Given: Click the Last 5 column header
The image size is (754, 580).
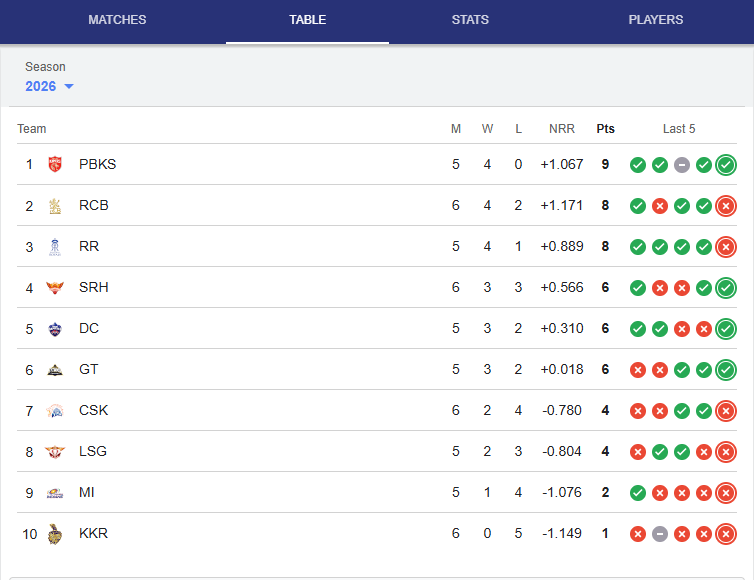Looking at the screenshot, I should [679, 129].
